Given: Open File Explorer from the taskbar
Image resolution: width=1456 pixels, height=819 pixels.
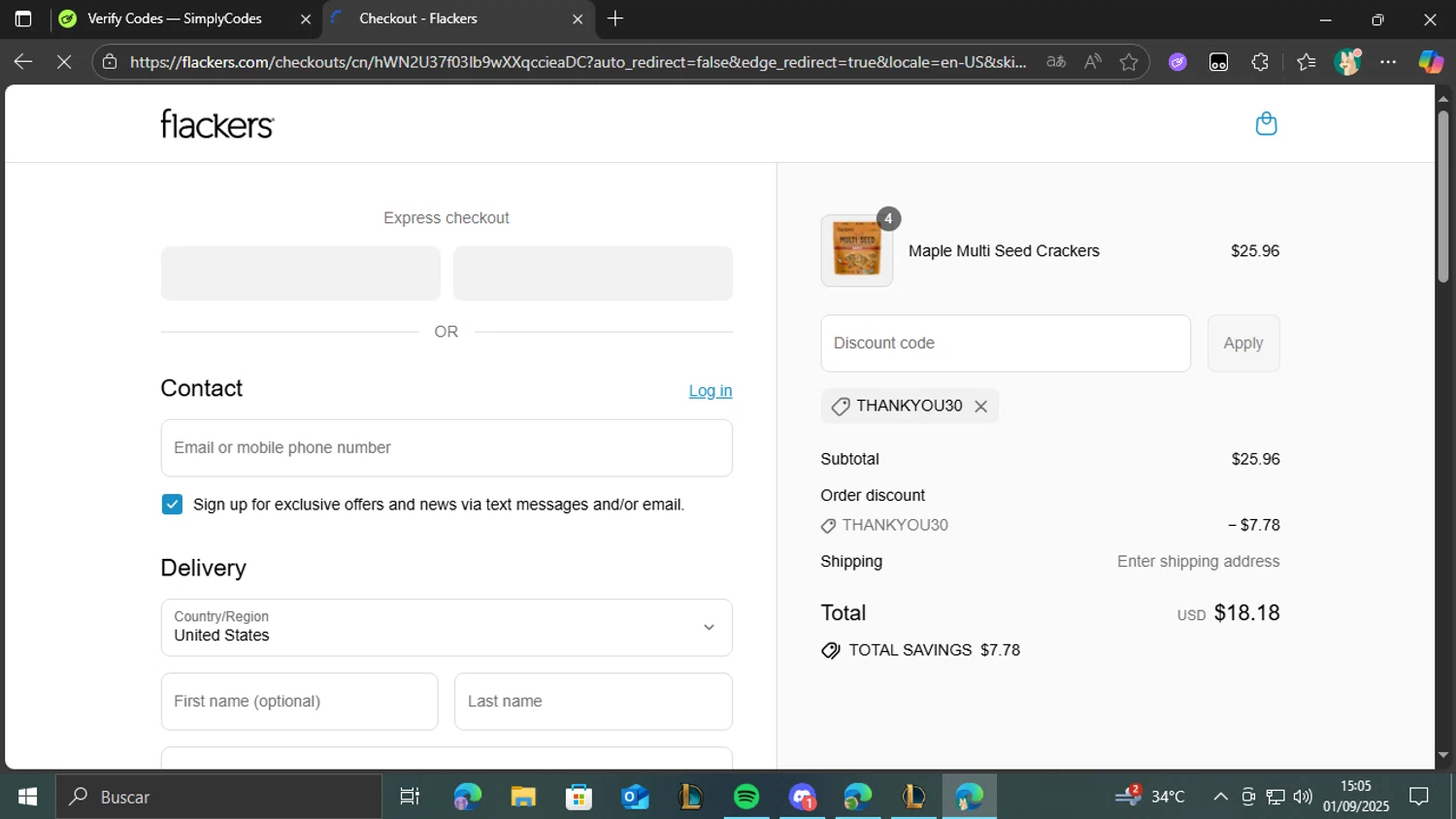Looking at the screenshot, I should 523,797.
